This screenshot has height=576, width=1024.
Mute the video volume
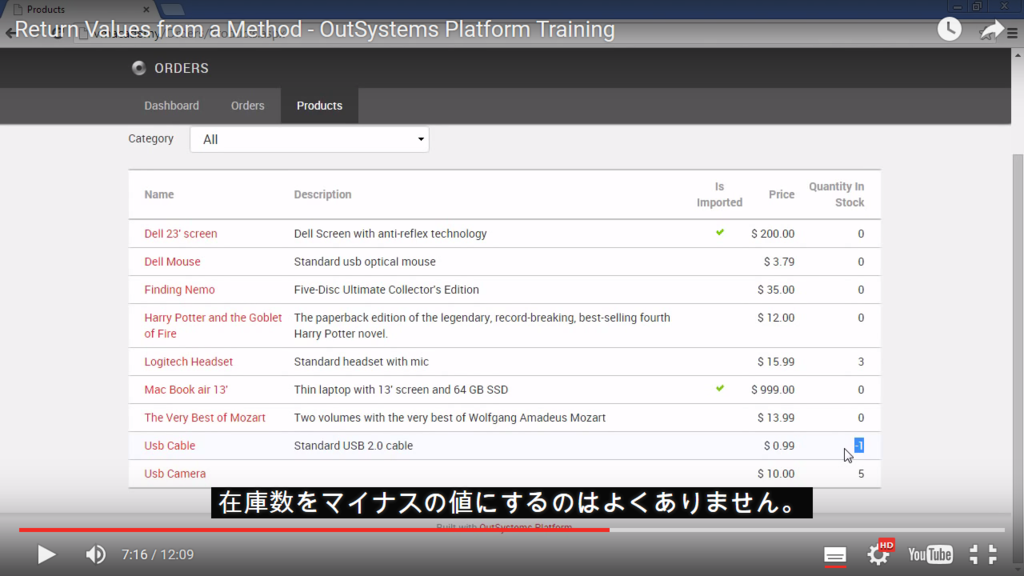tap(95, 554)
